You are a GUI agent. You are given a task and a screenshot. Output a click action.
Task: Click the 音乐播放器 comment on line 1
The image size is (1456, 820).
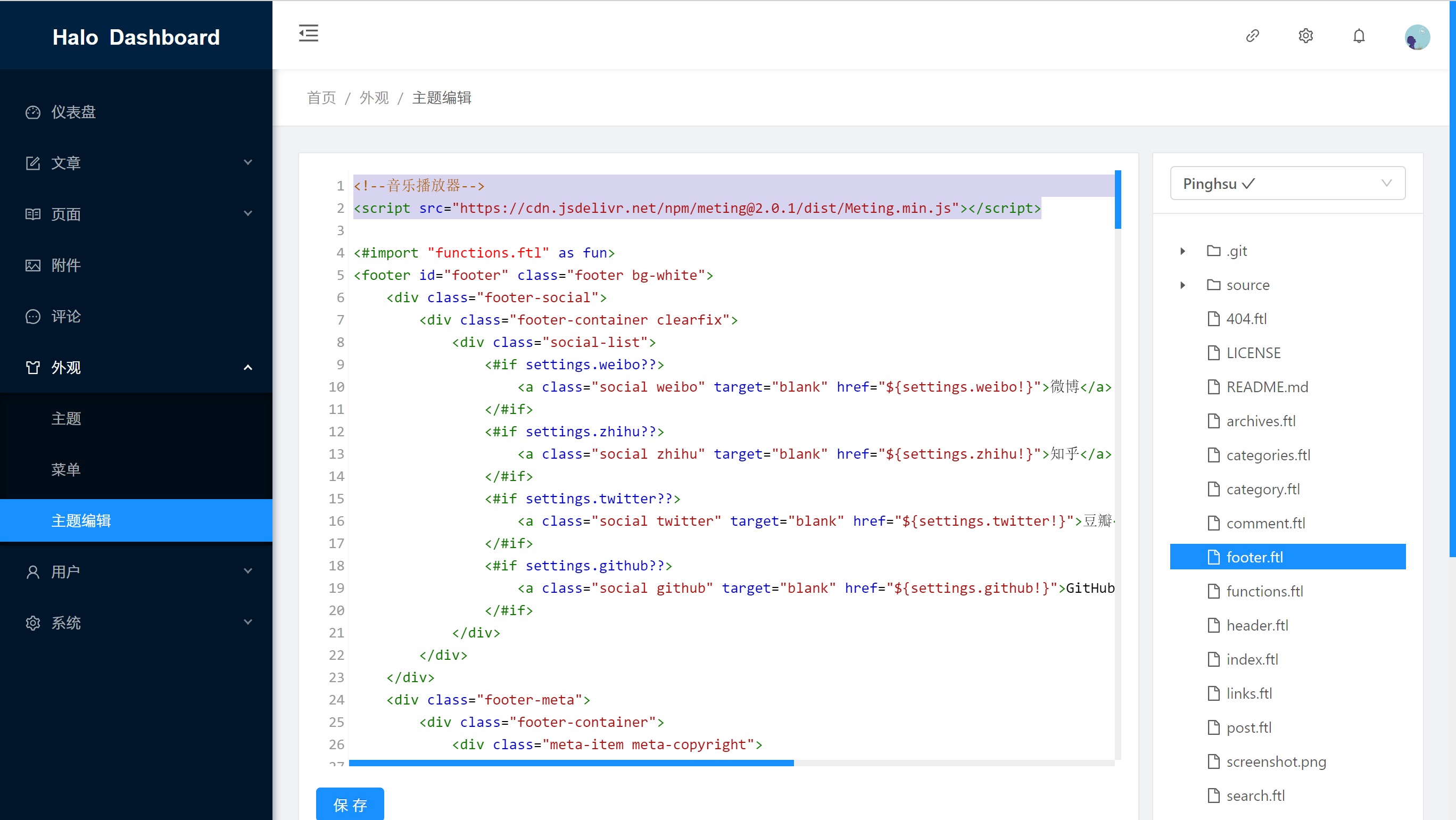click(419, 185)
